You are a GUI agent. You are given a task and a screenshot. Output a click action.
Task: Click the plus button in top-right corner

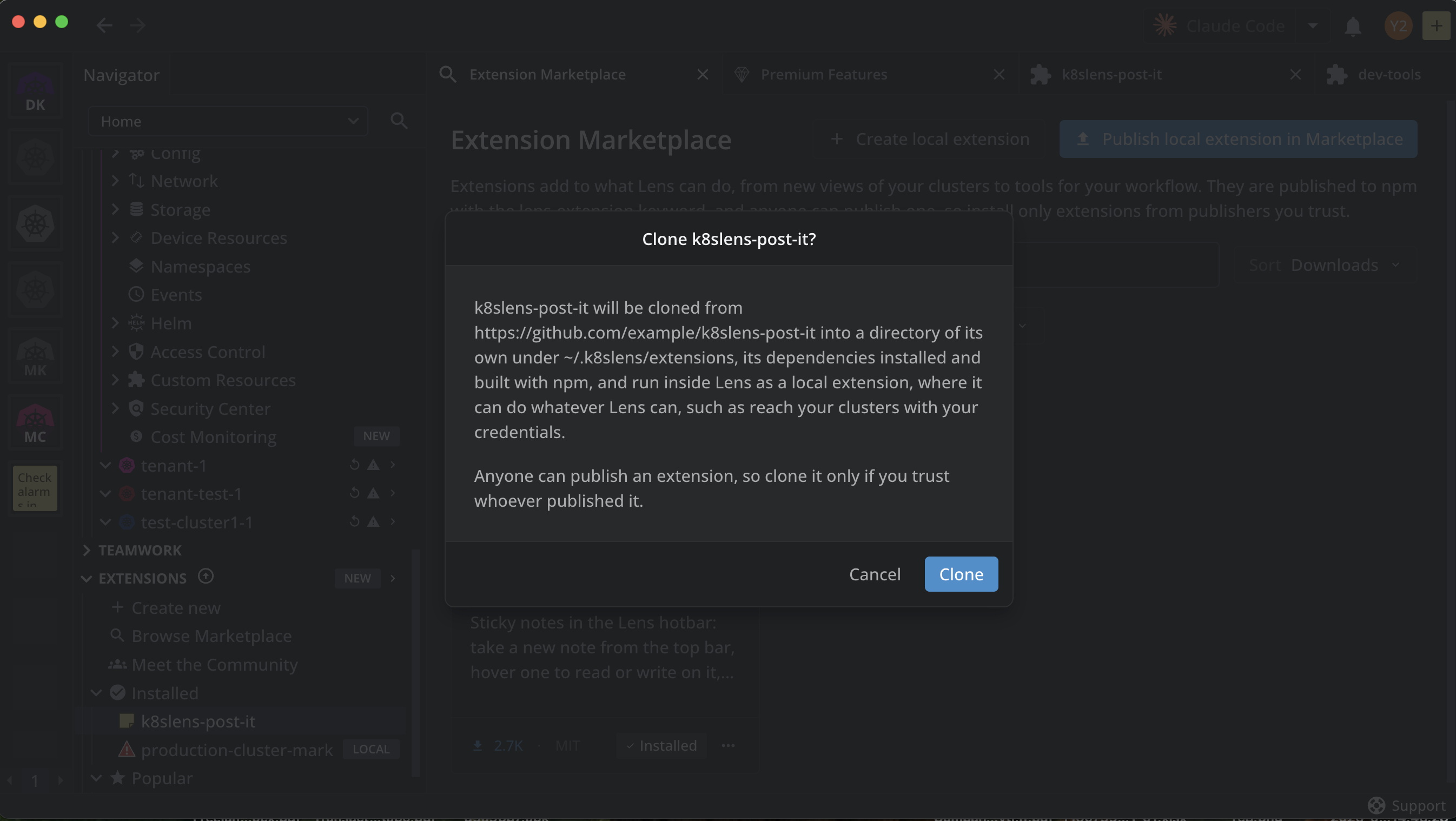click(1435, 26)
